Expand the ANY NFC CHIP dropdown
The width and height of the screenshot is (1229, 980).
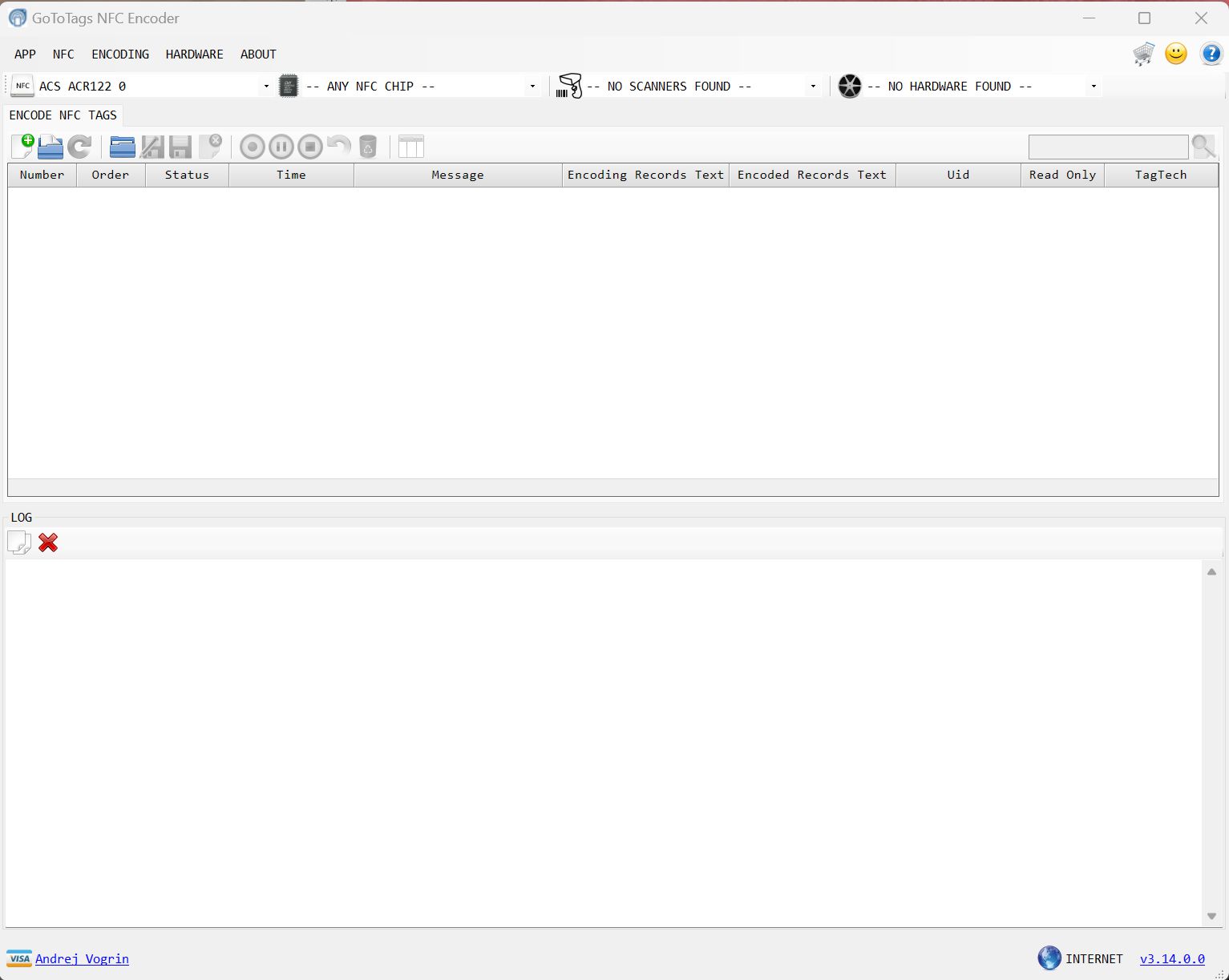532,87
